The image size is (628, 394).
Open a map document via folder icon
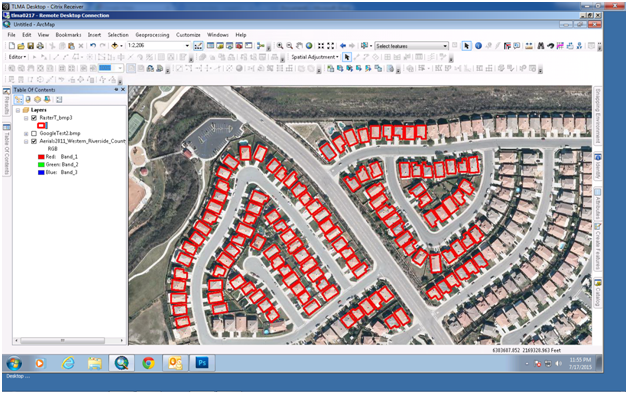point(21,46)
